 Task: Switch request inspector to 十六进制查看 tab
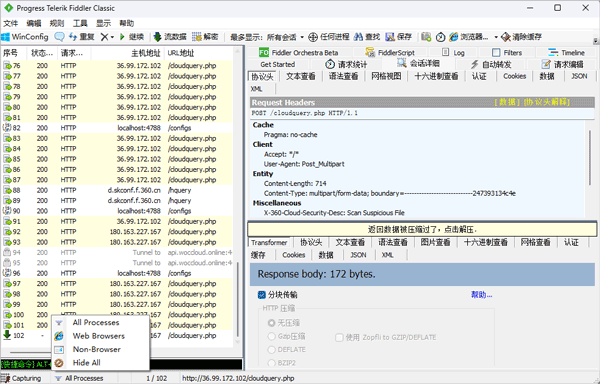pos(436,76)
